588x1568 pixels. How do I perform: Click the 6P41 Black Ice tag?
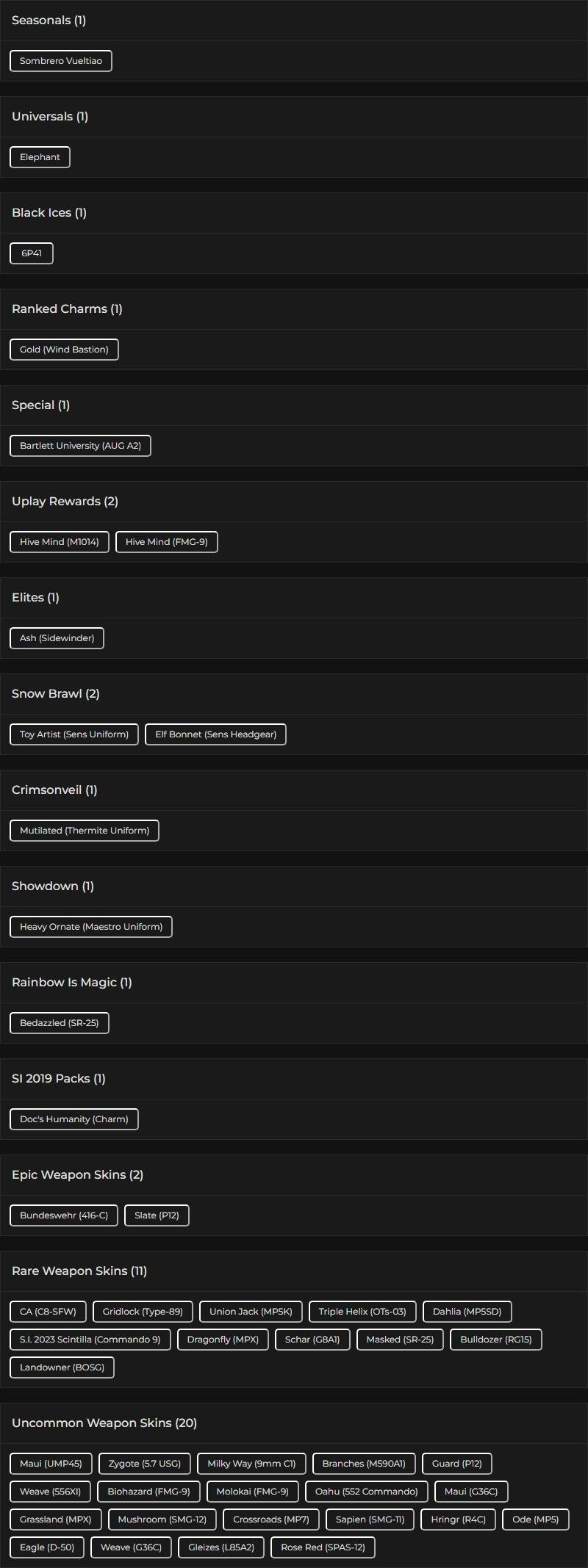tap(32, 253)
